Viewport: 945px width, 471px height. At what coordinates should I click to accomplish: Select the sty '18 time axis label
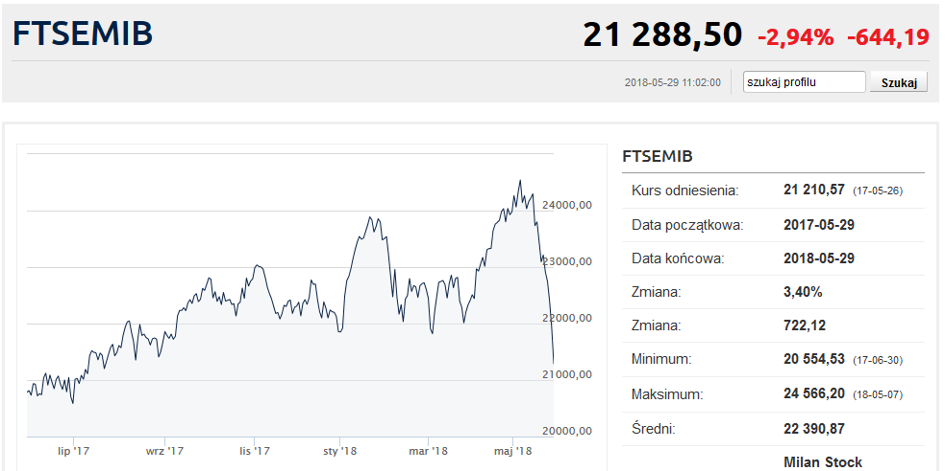tap(341, 451)
